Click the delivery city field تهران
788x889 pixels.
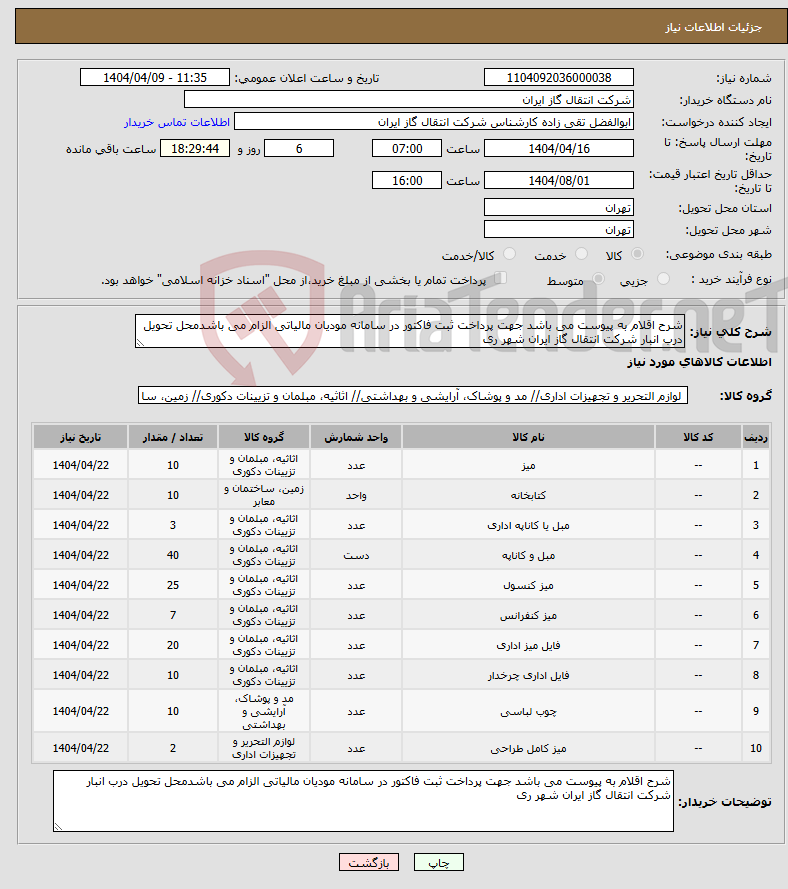click(559, 230)
